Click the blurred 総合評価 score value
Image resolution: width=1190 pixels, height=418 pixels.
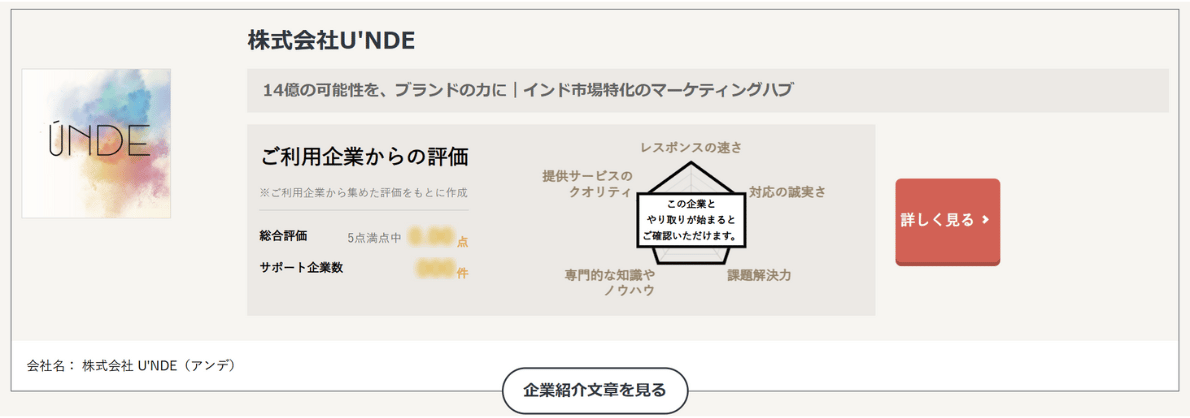(x=432, y=238)
